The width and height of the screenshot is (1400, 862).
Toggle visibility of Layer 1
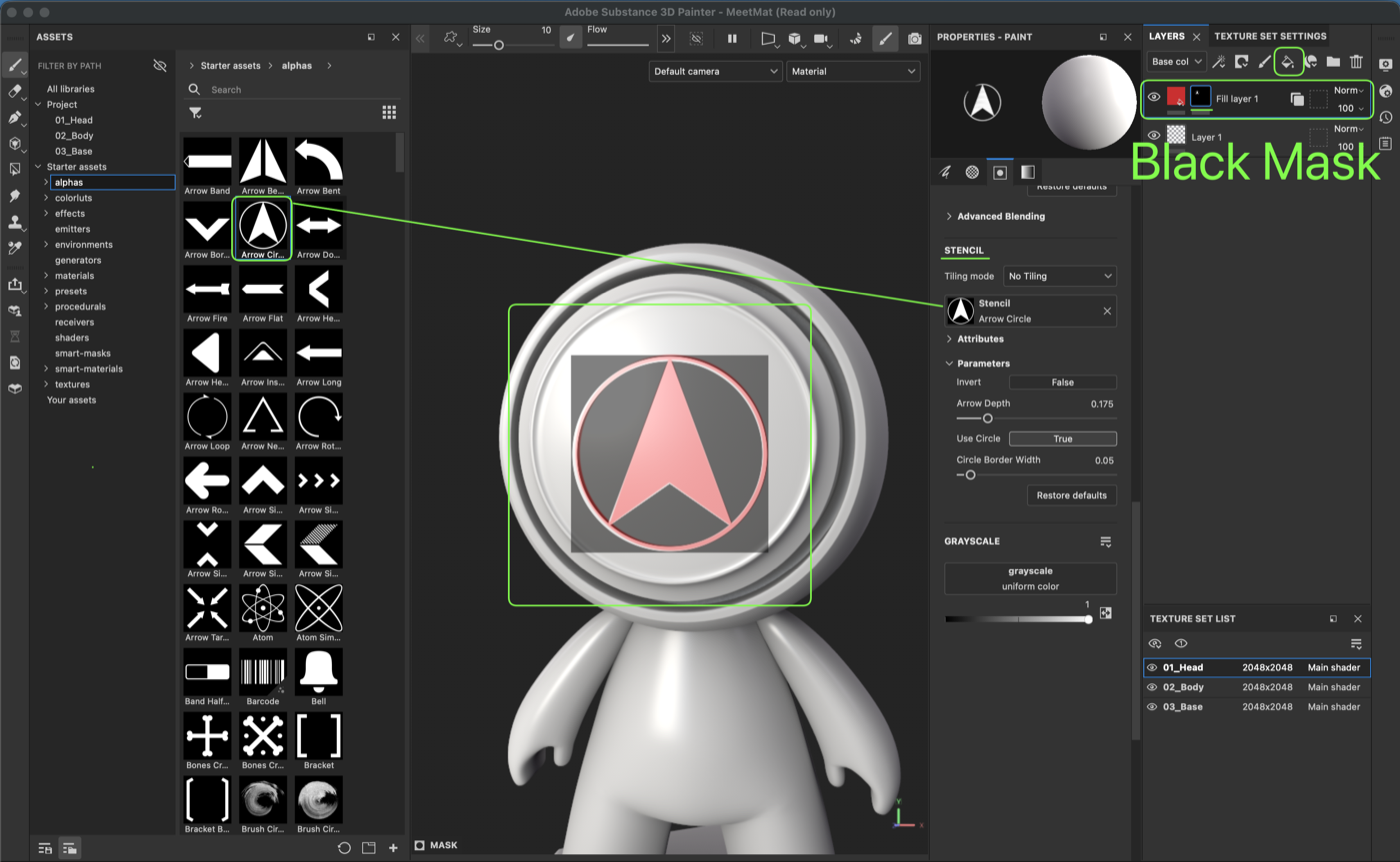point(1154,135)
